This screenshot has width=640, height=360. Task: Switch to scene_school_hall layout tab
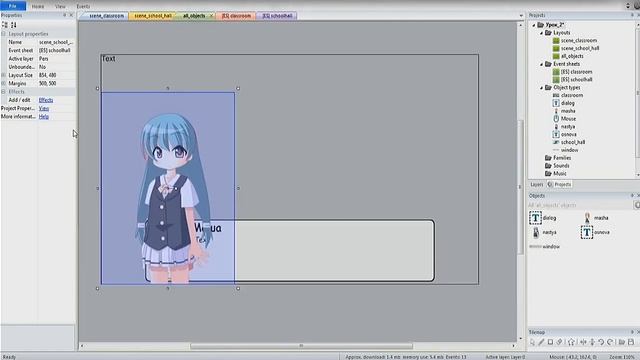(153, 16)
